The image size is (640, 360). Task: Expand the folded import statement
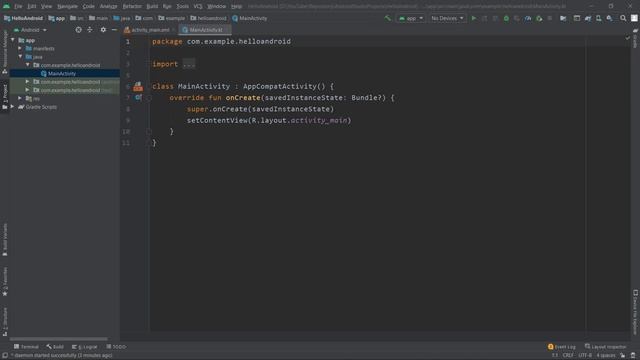coord(189,64)
